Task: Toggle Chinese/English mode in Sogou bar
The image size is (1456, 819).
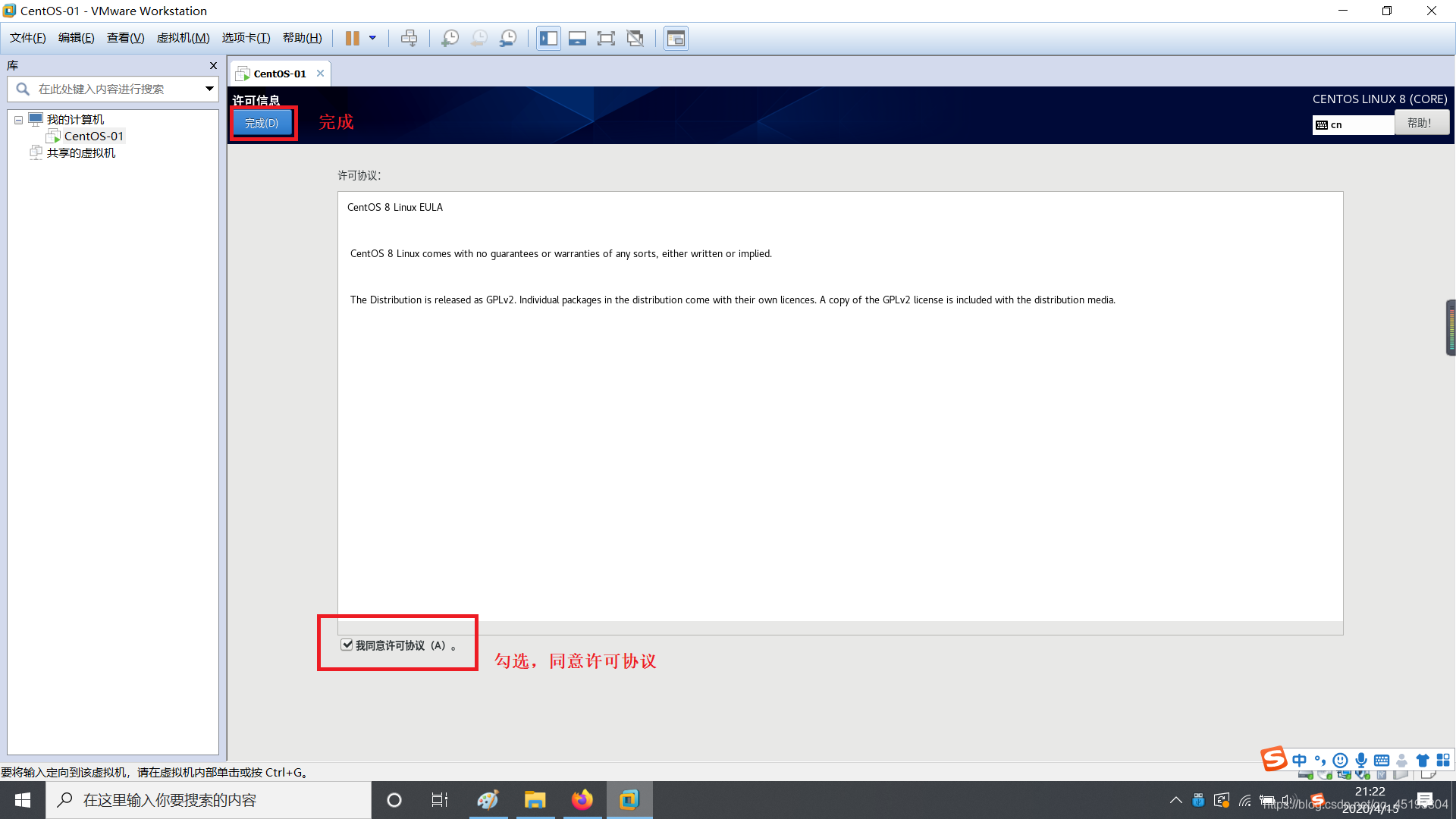Action: click(1300, 760)
